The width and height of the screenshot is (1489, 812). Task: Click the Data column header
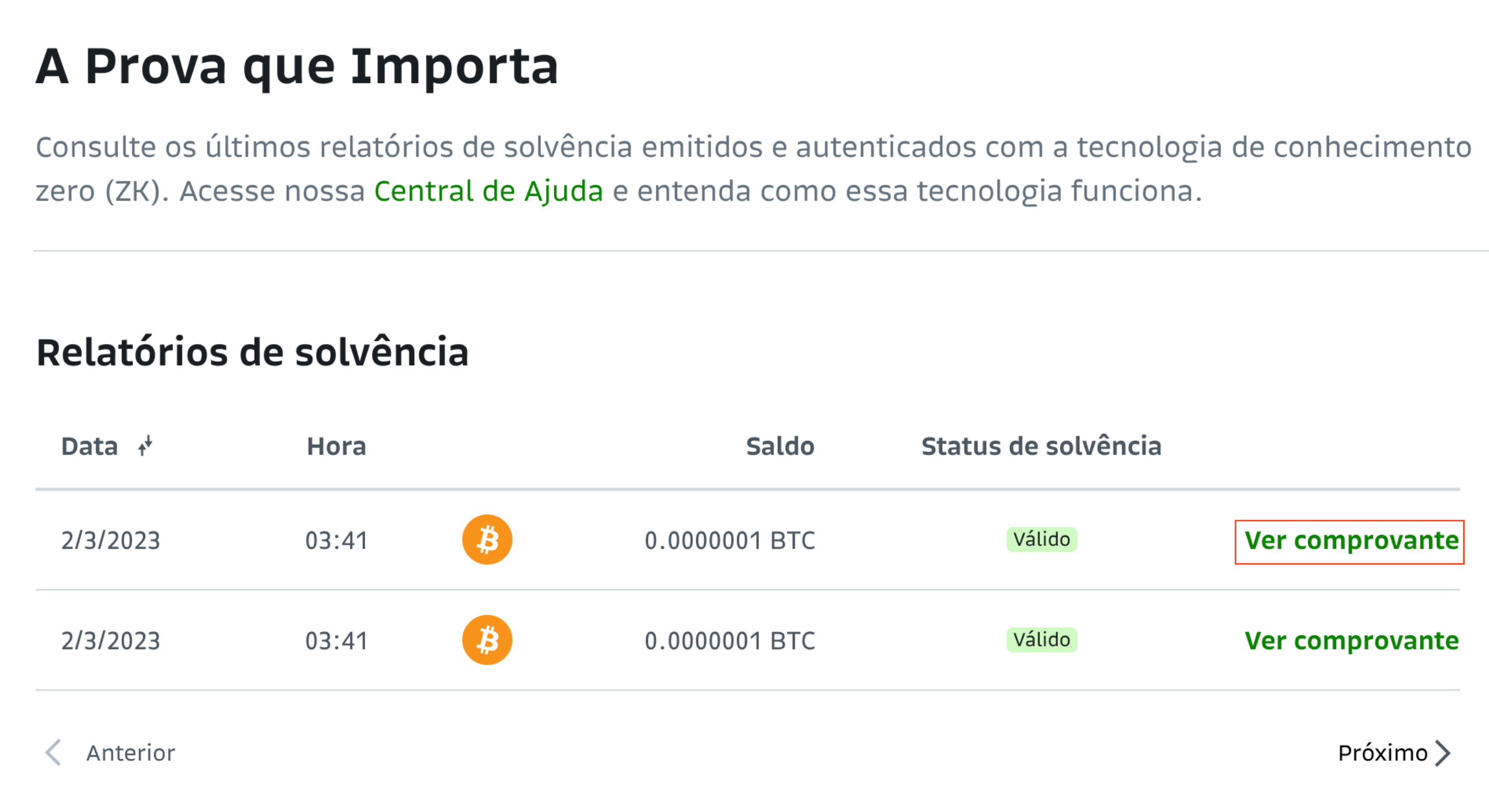tap(90, 446)
